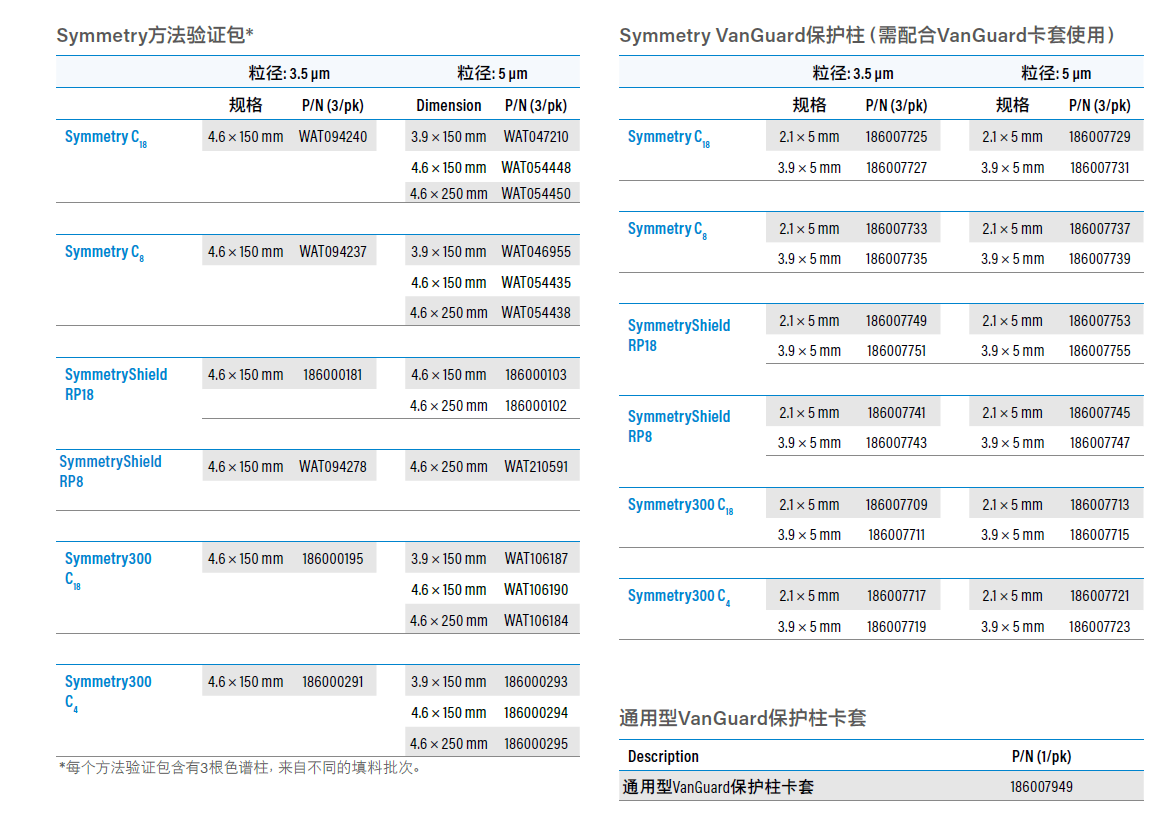Select part number 186007719
1163x829 pixels.
(x=896, y=627)
